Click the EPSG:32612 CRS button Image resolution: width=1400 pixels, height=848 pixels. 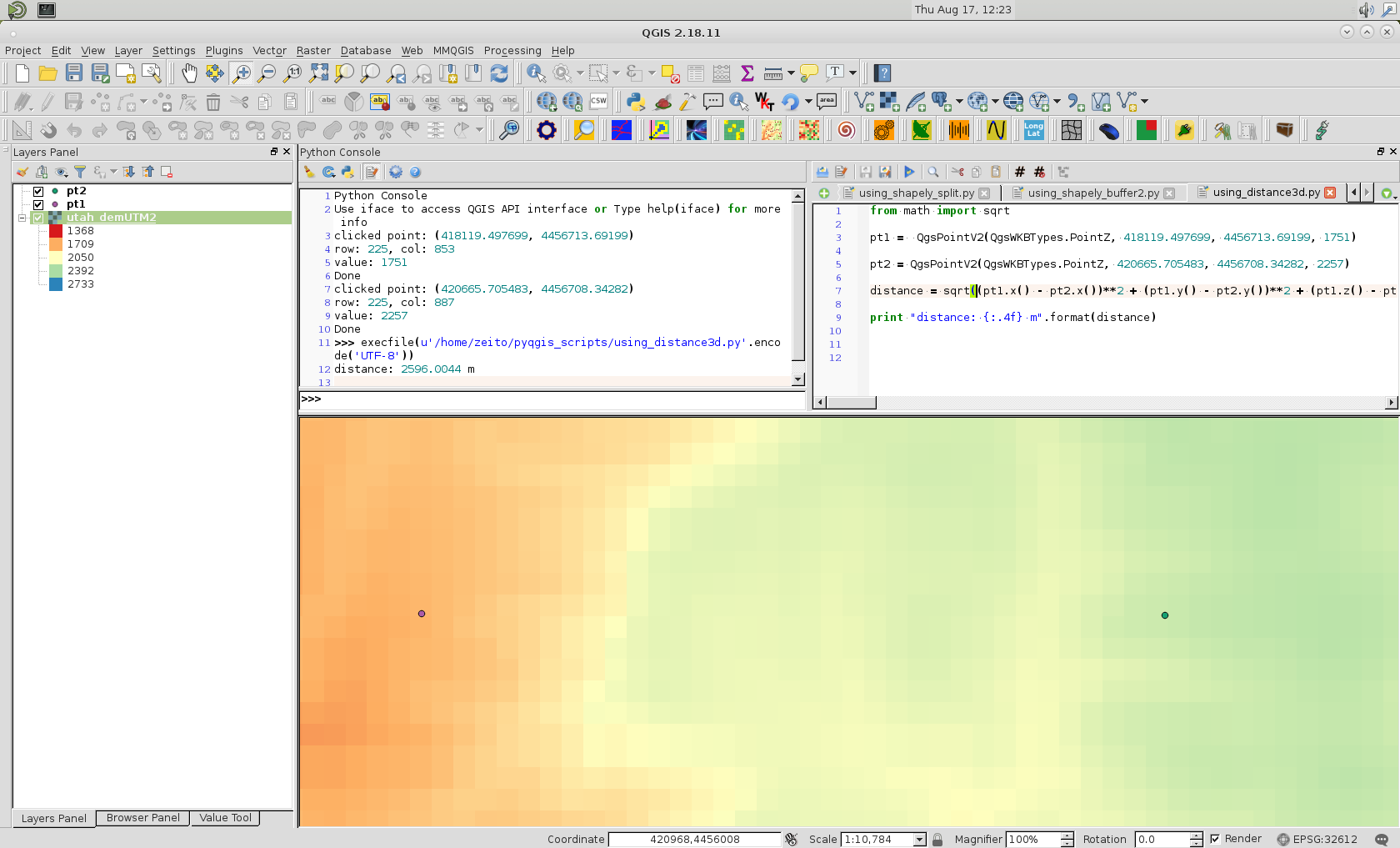click(1317, 840)
